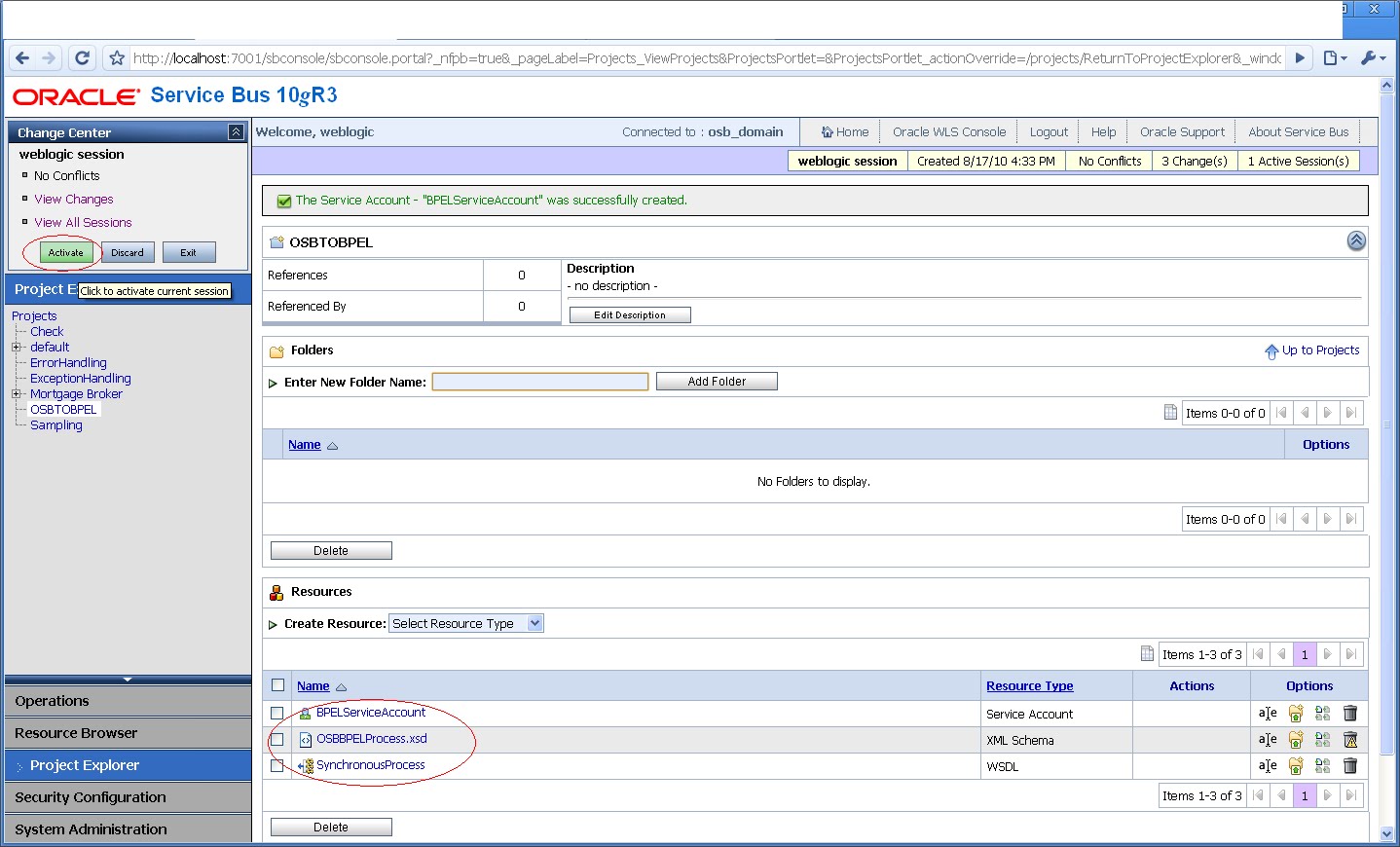
Task: Go to Home in top navigation
Action: [844, 131]
